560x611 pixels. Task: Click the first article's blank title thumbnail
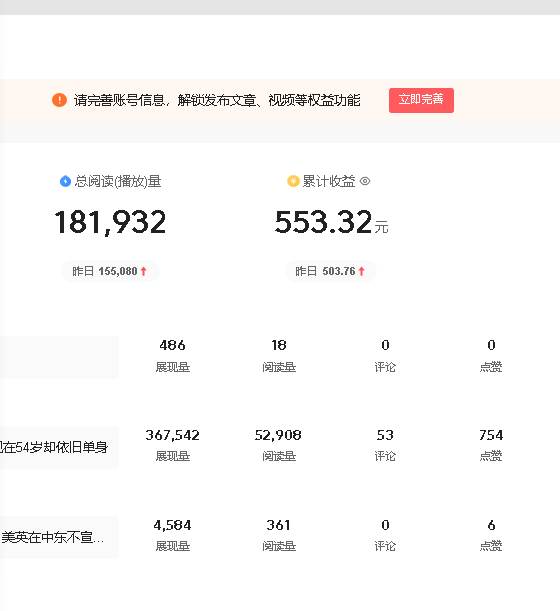pyautogui.click(x=59, y=357)
